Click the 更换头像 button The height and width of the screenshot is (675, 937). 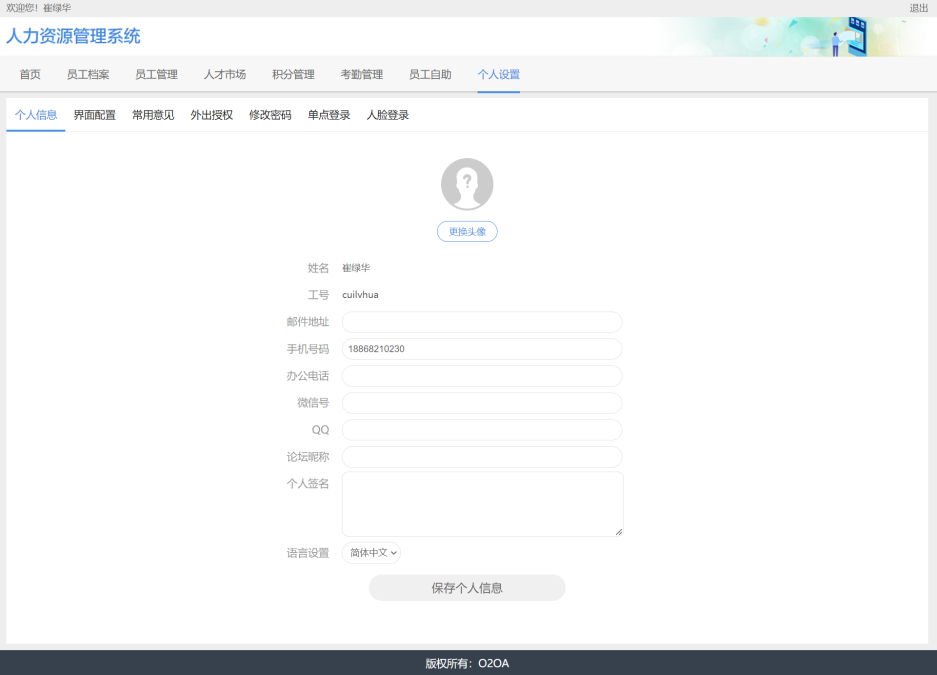tap(467, 231)
